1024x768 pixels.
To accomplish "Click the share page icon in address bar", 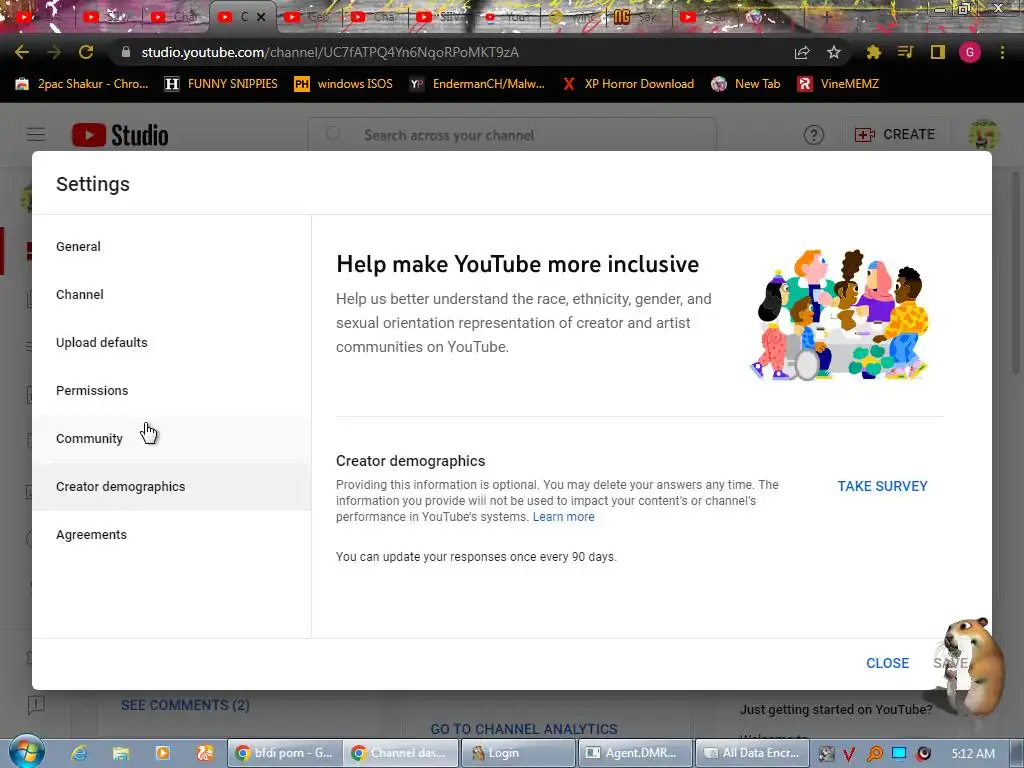I will pyautogui.click(x=802, y=52).
